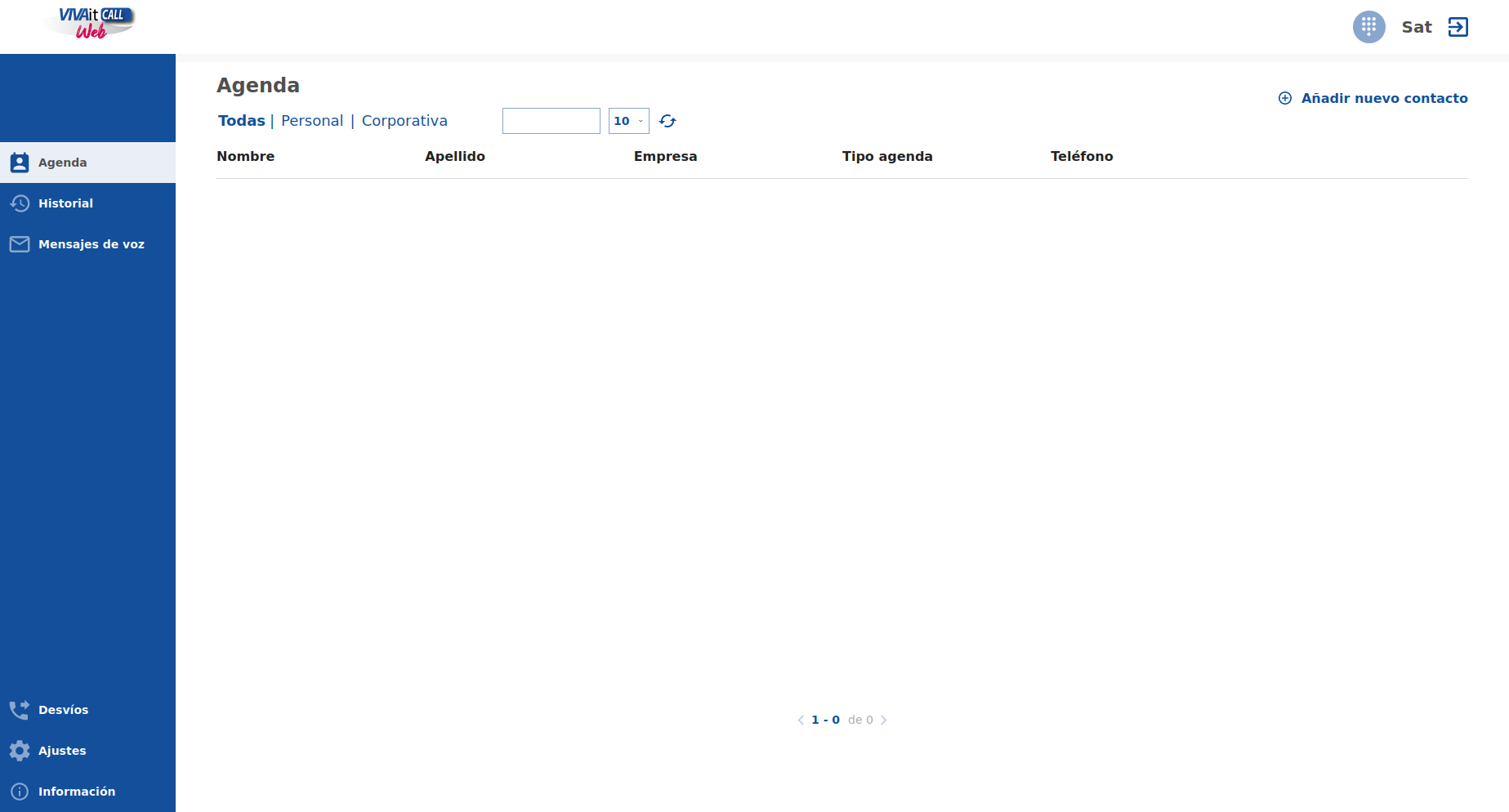
Task: Click the Información circle icon
Action: tap(20, 792)
